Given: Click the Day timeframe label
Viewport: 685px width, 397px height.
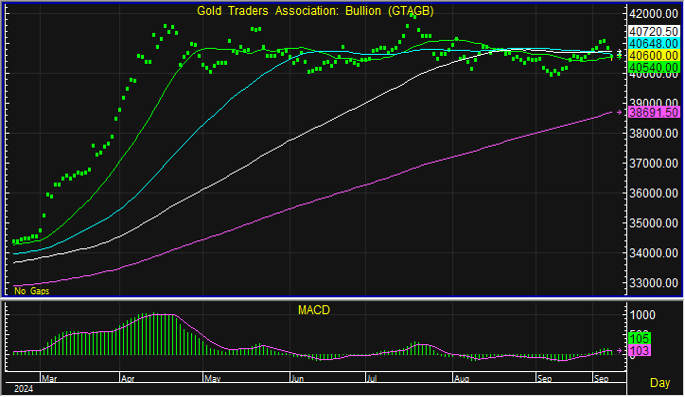Looking at the screenshot, I should coord(660,383).
